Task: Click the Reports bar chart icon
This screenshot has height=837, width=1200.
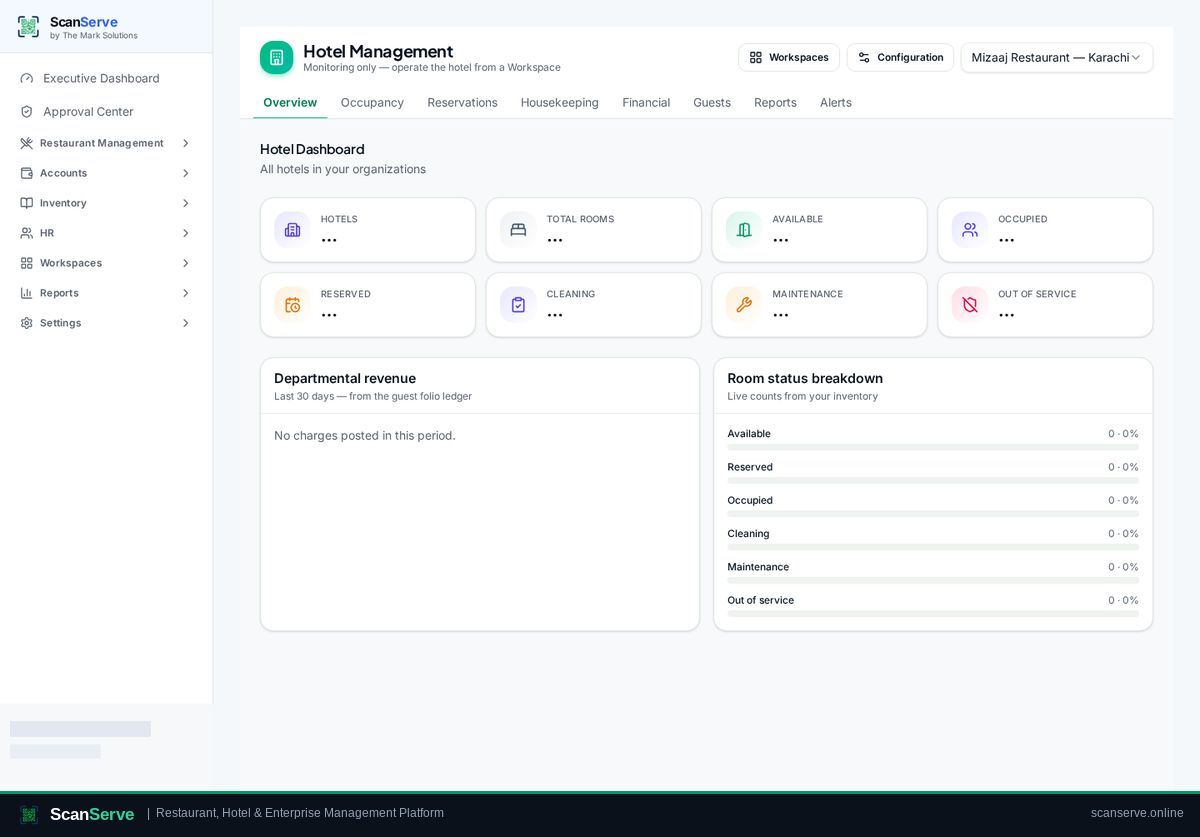Action: 27,293
